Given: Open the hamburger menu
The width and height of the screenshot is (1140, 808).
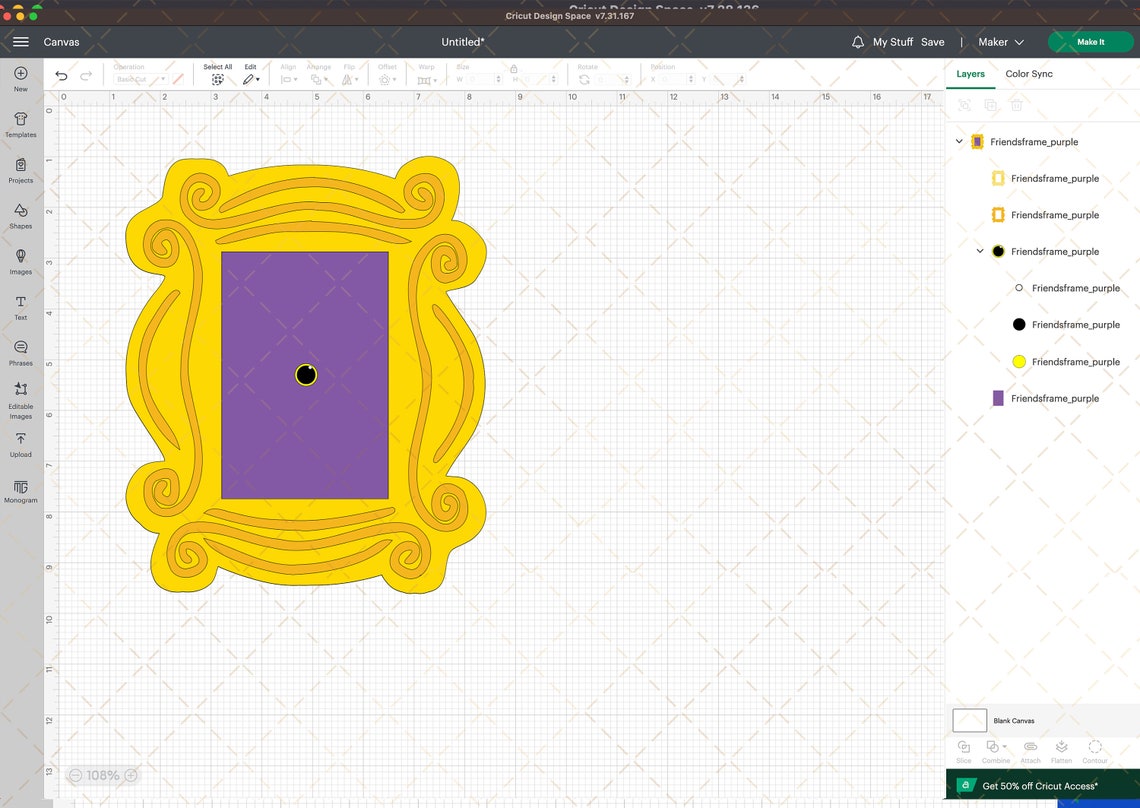Looking at the screenshot, I should coord(20,42).
